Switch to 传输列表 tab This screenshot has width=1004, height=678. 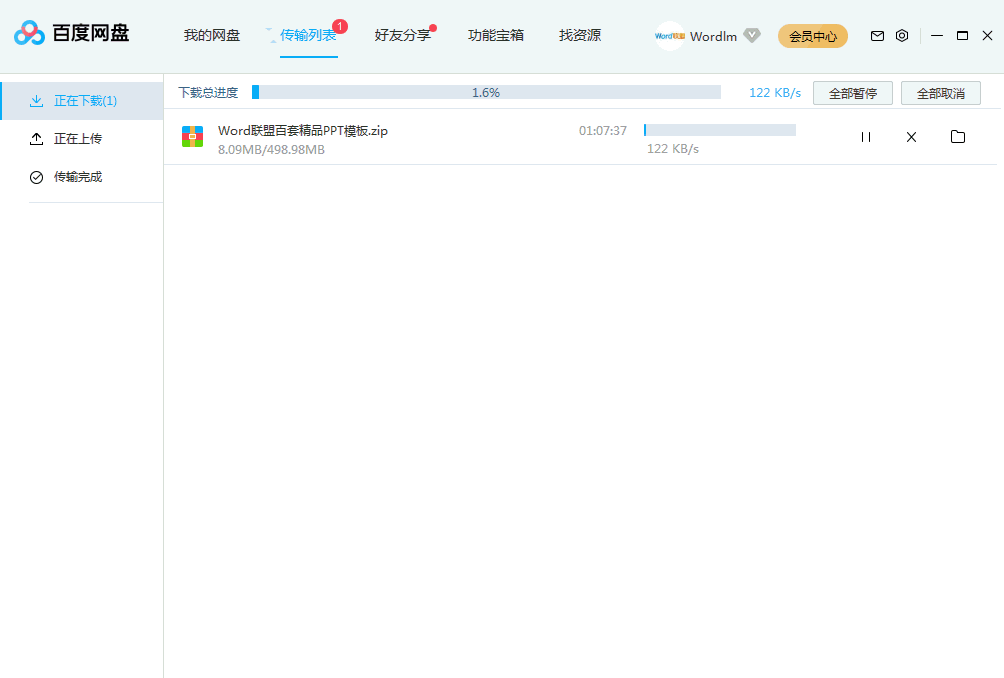(x=308, y=35)
